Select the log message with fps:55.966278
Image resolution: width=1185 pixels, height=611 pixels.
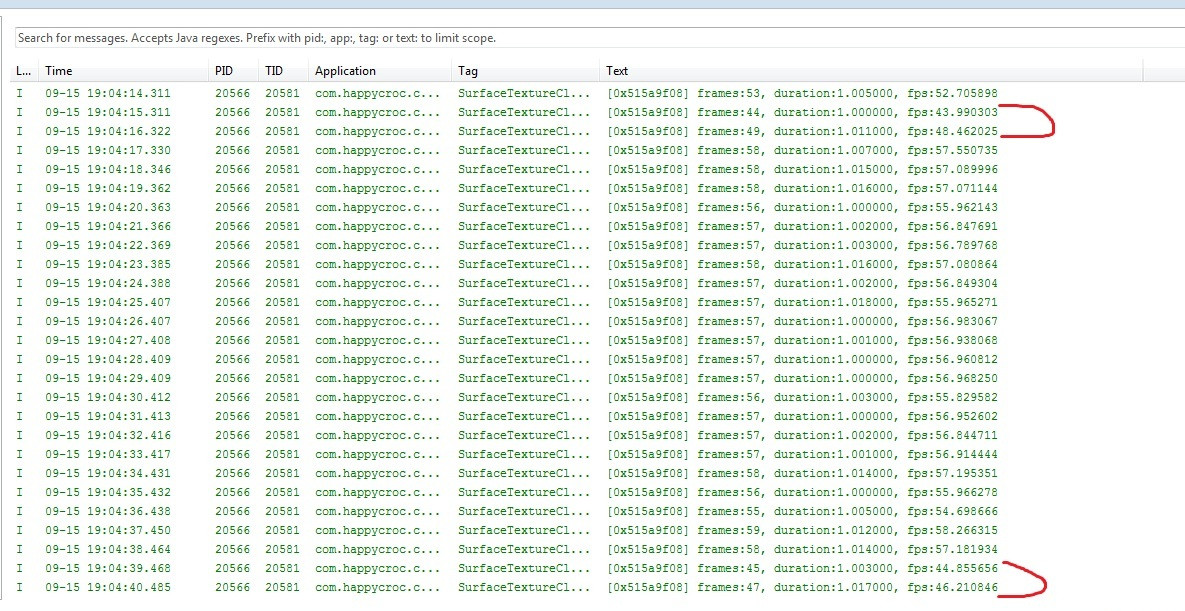[802, 492]
